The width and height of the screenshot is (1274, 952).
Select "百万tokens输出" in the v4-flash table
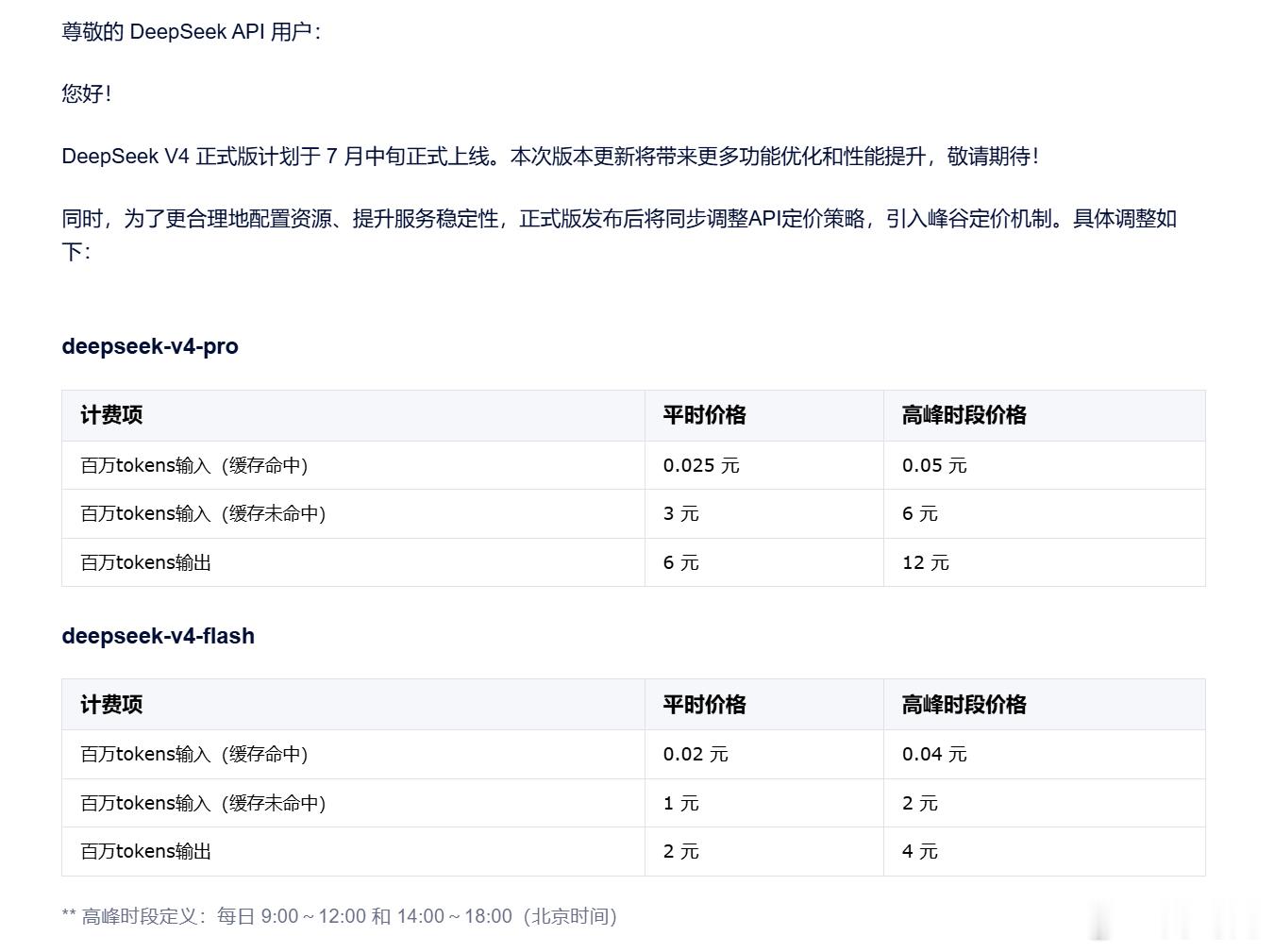pos(145,851)
